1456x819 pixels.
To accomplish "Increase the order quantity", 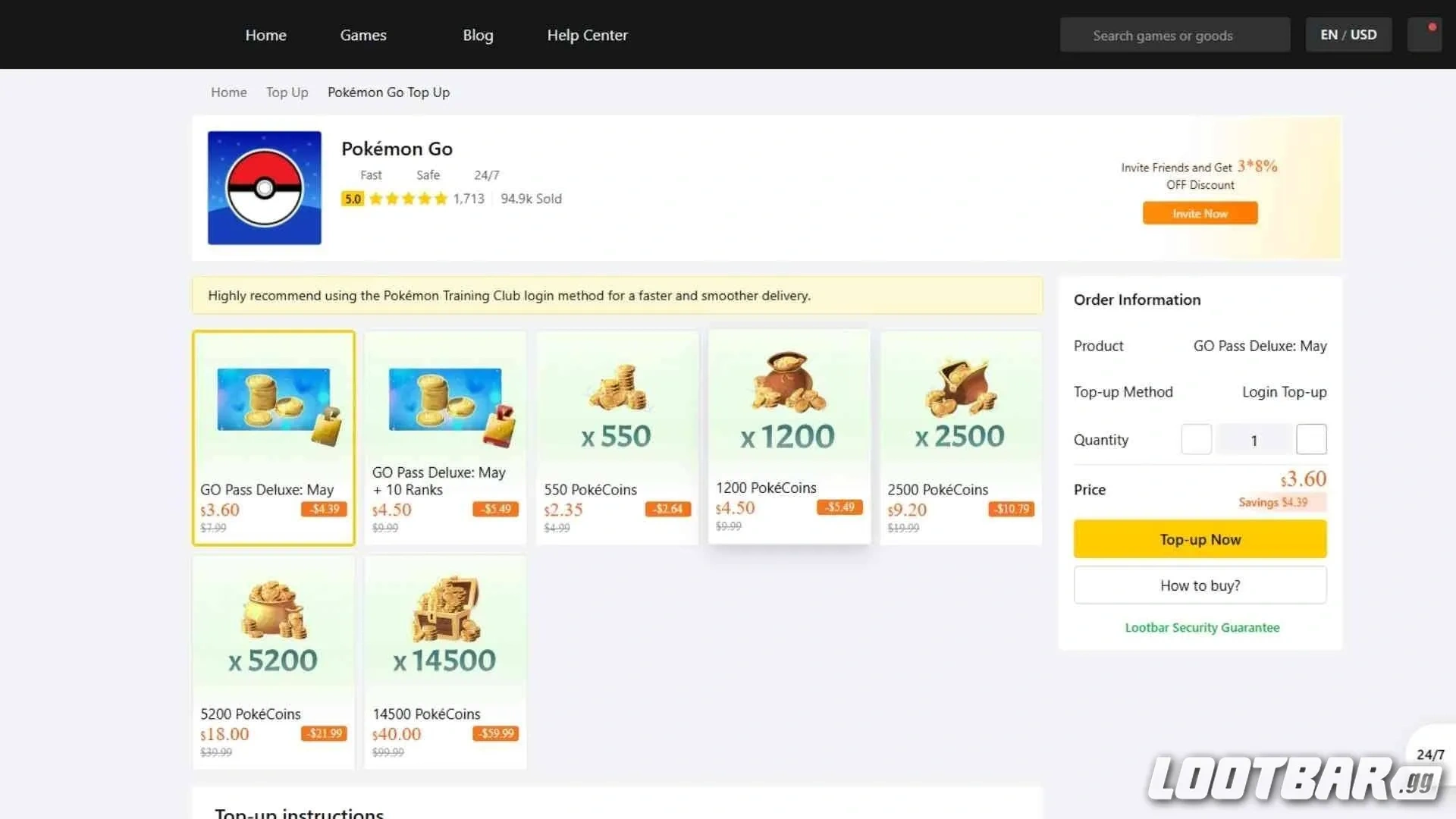I will (x=1311, y=439).
